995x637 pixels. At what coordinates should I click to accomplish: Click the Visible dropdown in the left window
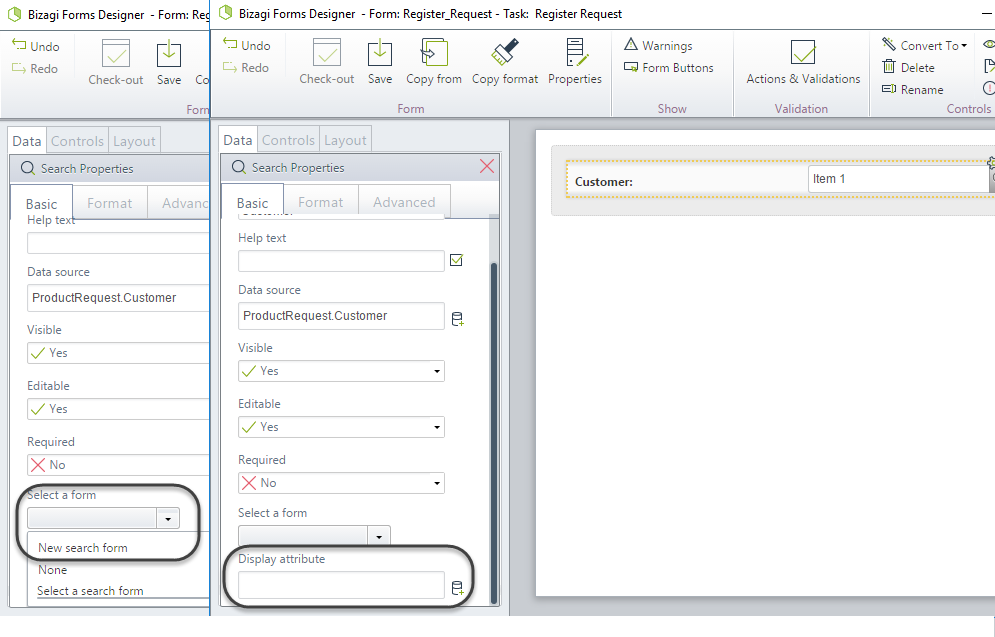(x=118, y=353)
